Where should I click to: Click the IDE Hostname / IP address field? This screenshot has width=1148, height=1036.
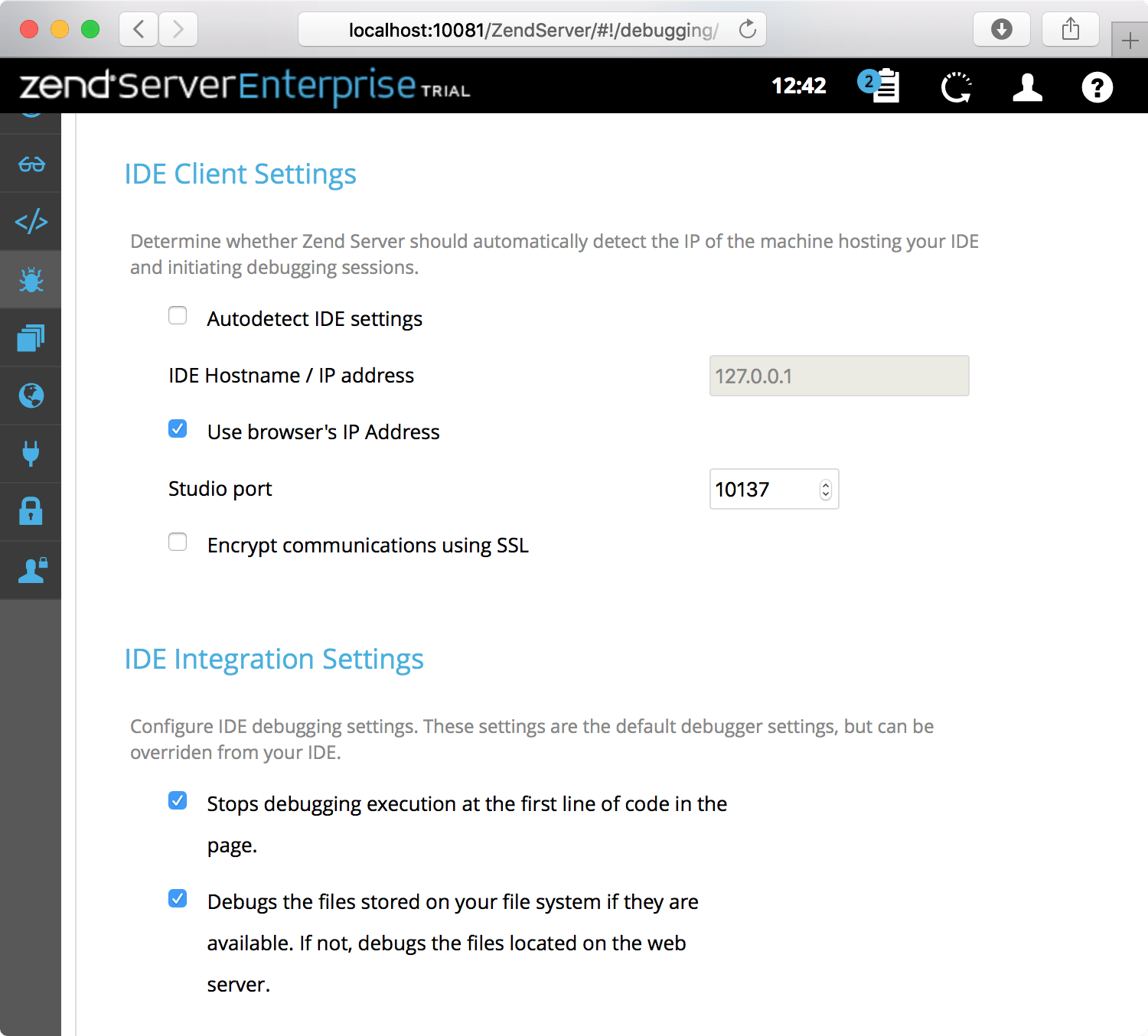839,376
